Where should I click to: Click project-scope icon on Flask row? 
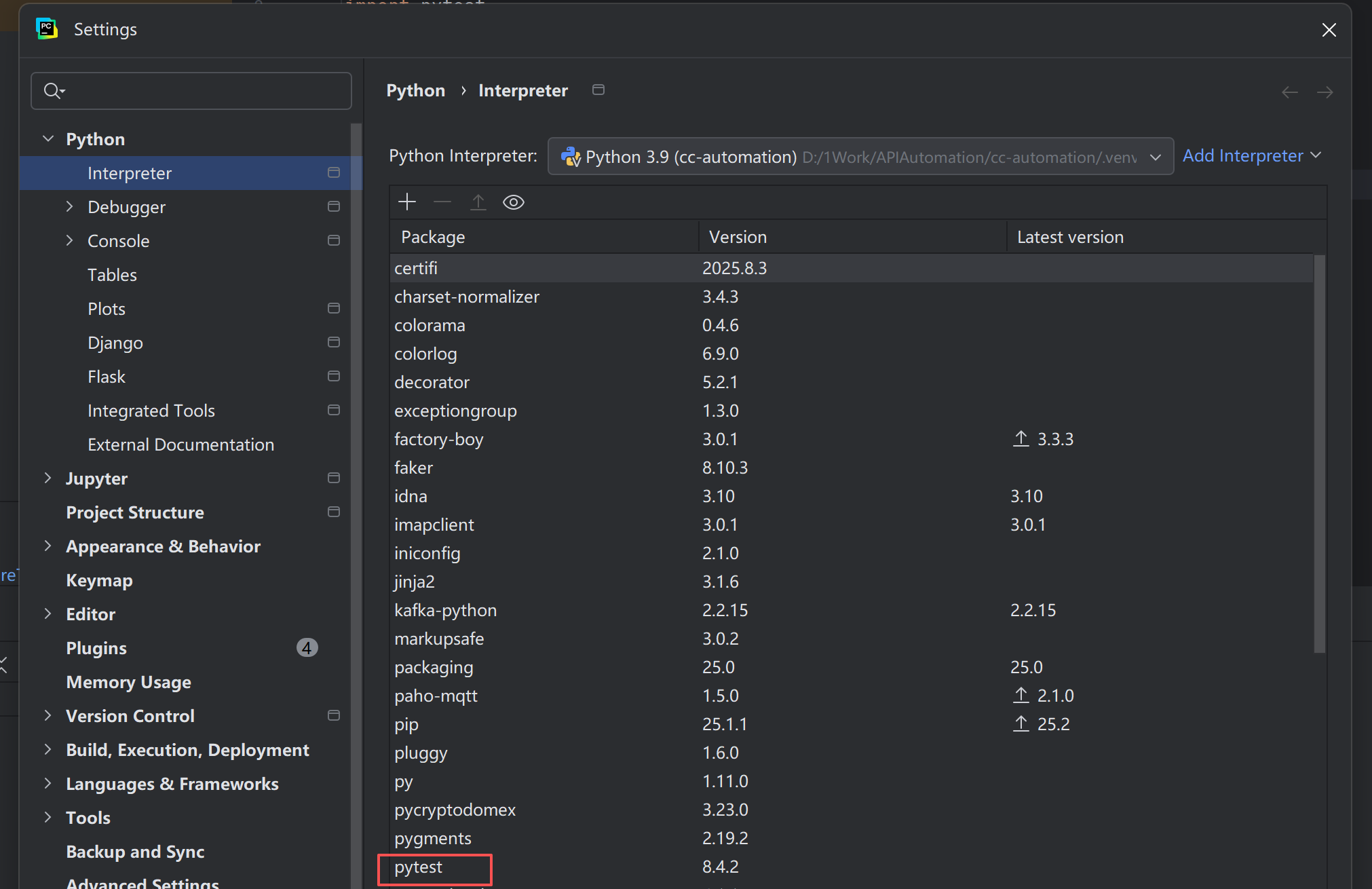(x=333, y=376)
